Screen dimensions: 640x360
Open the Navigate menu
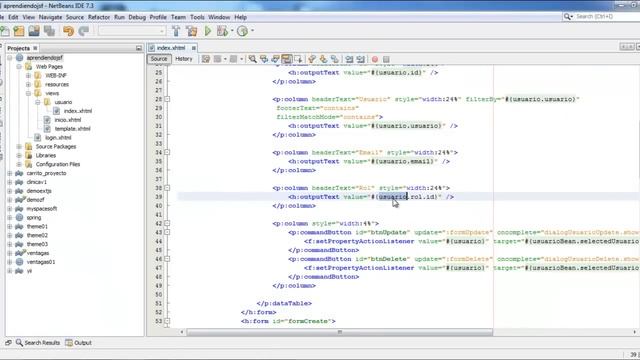tap(50, 17)
